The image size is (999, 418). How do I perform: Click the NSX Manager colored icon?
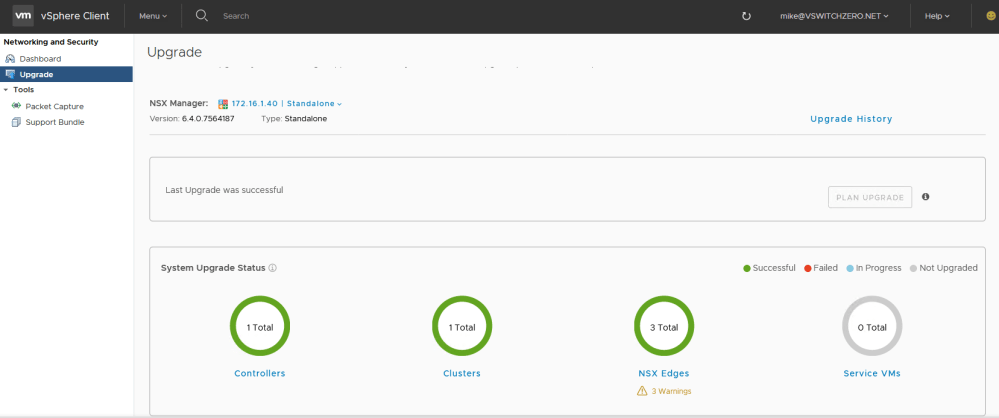point(223,103)
